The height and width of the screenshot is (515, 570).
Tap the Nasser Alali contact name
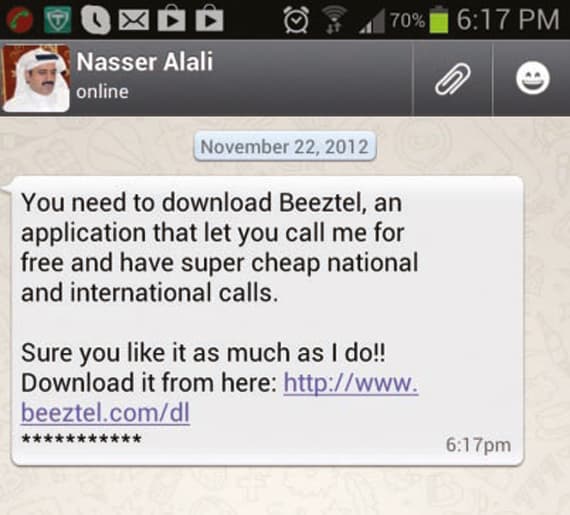click(145, 61)
